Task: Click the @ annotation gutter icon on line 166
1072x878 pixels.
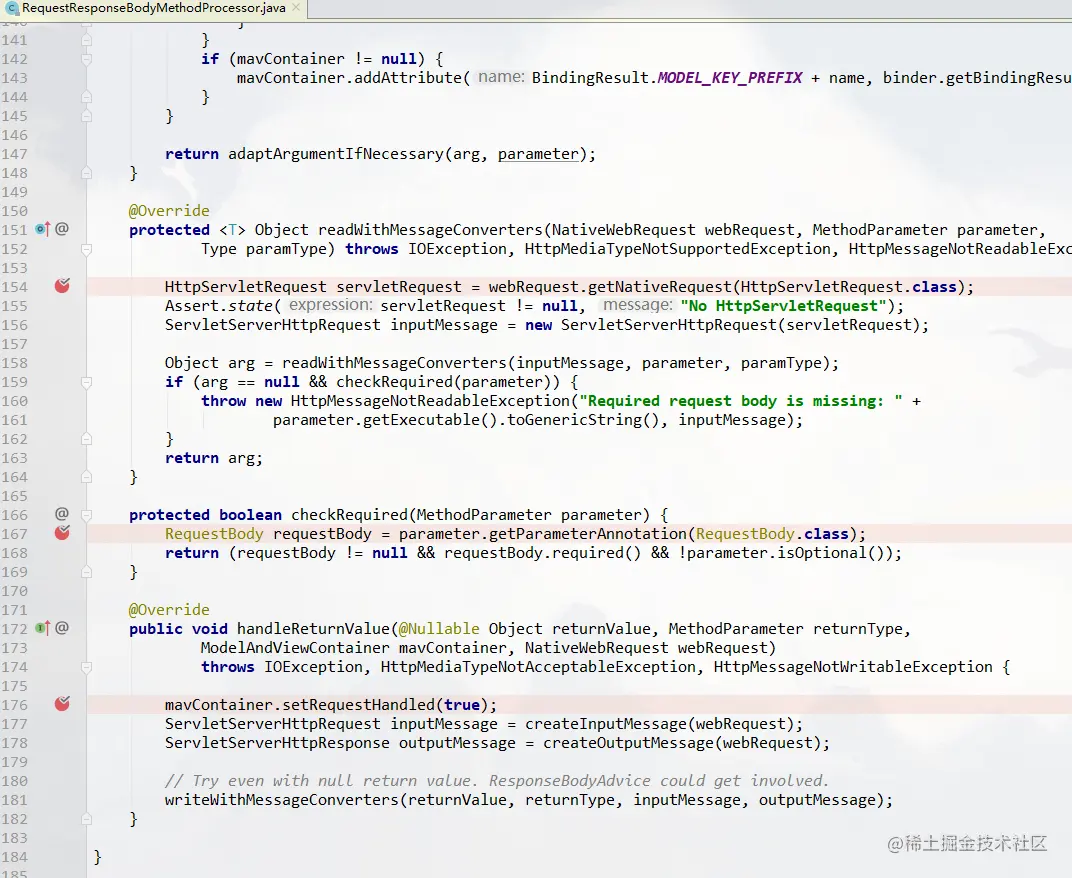Action: [62, 514]
